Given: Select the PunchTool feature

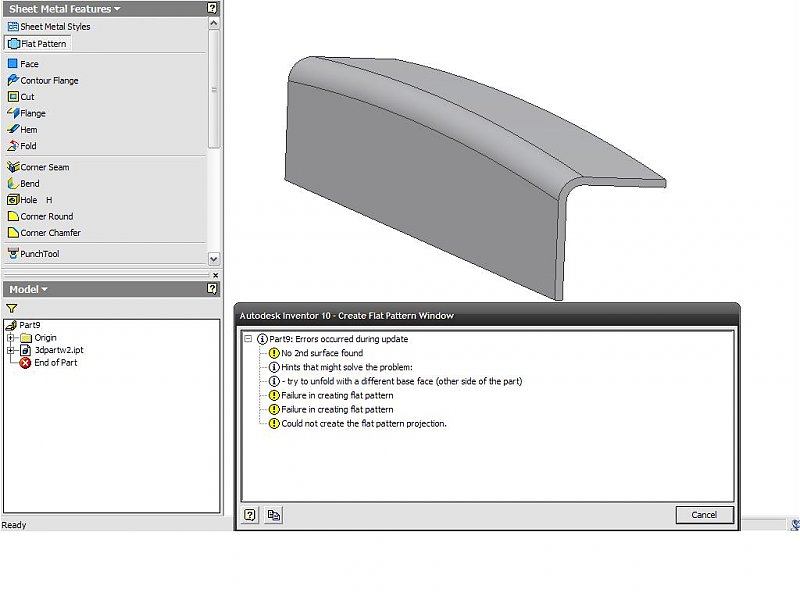Looking at the screenshot, I should [34, 254].
